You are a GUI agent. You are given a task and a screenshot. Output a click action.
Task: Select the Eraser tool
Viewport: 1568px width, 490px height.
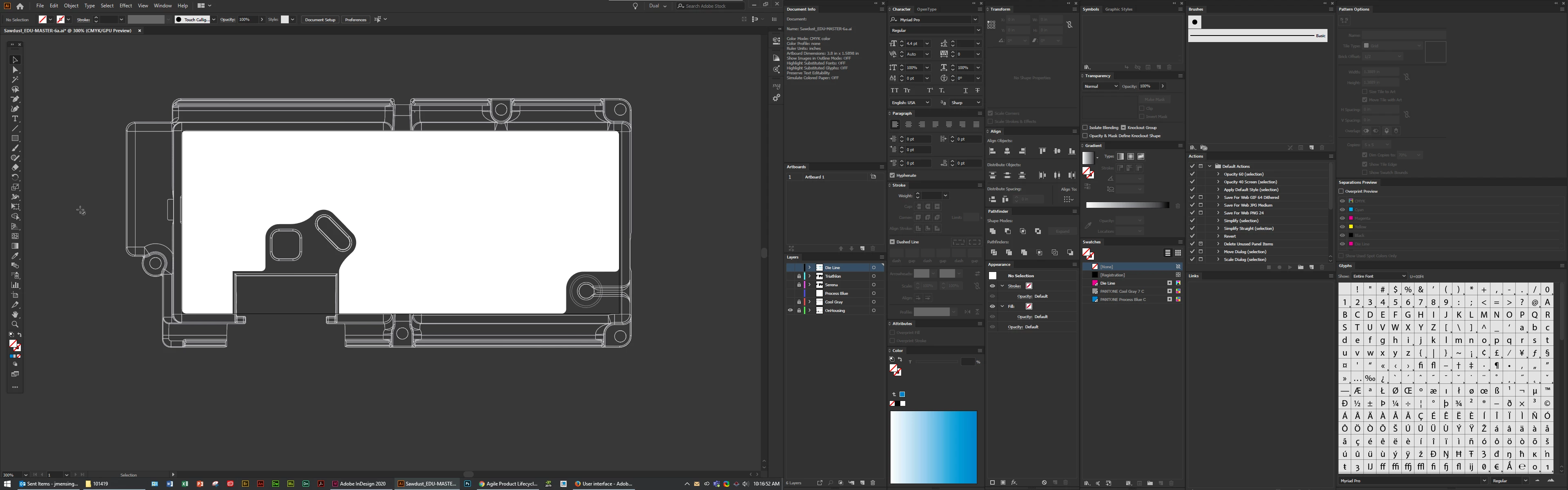click(x=15, y=167)
